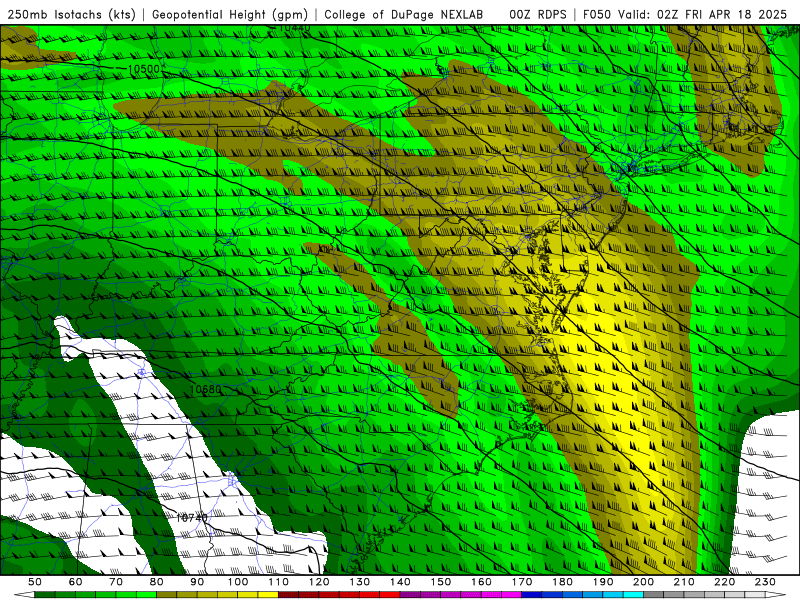Select the cyan swatch bordering the gray band

633,595
